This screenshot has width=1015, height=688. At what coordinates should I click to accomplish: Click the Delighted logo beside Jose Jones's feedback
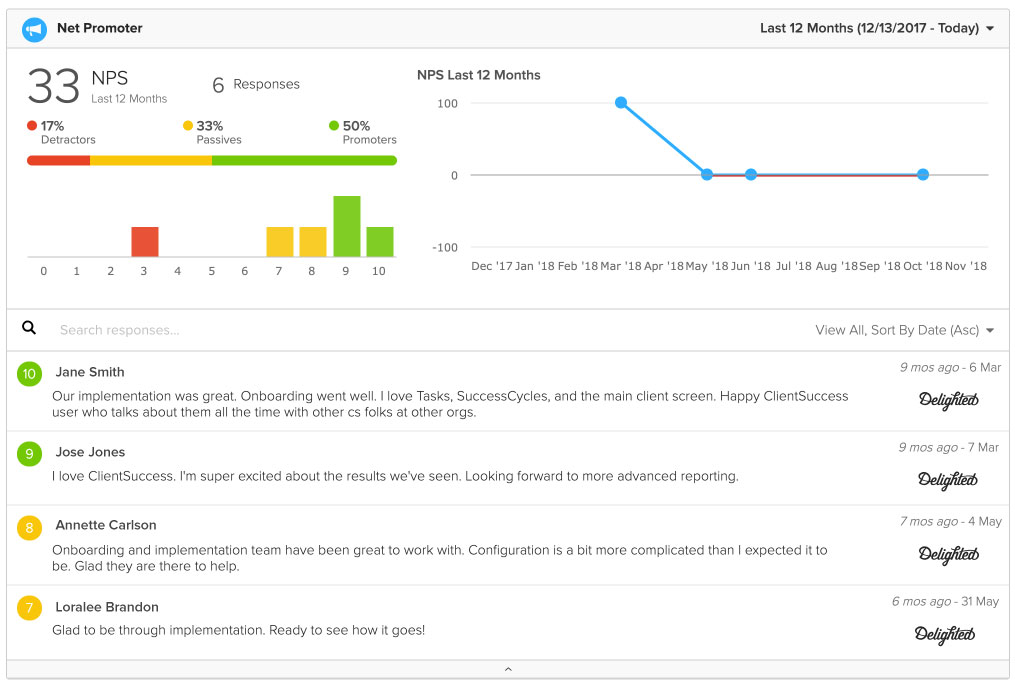tap(948, 480)
